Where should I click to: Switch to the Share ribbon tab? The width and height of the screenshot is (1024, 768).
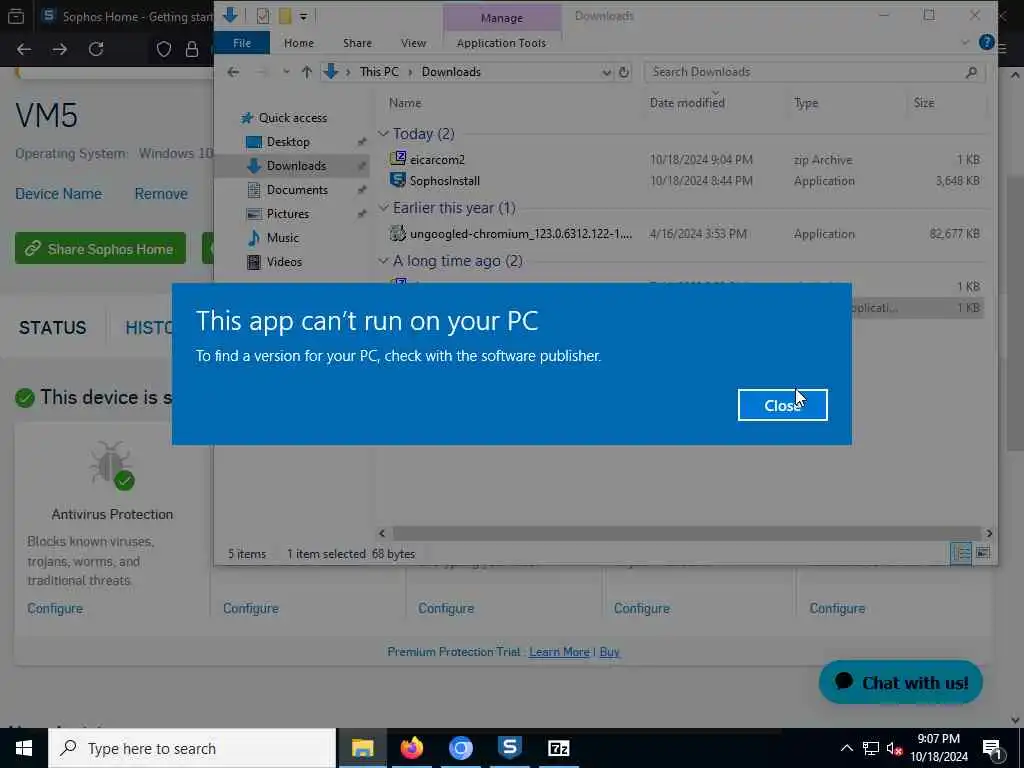357,43
